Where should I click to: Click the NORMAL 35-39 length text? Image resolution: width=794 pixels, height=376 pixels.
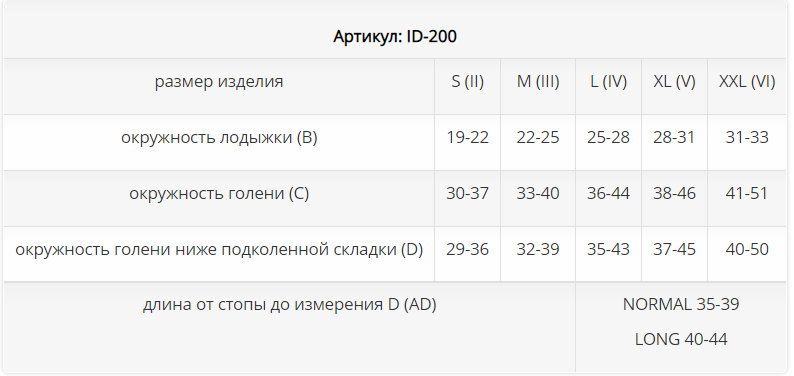coord(681,304)
